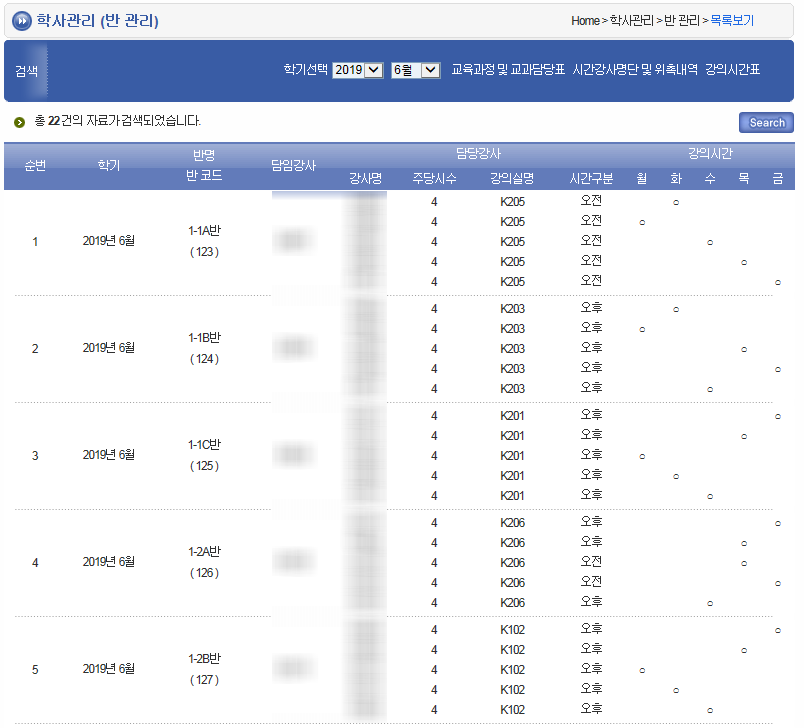Screen dimensions: 804x728
Task: Click the green bullet icon before result count
Action: (x=19, y=122)
